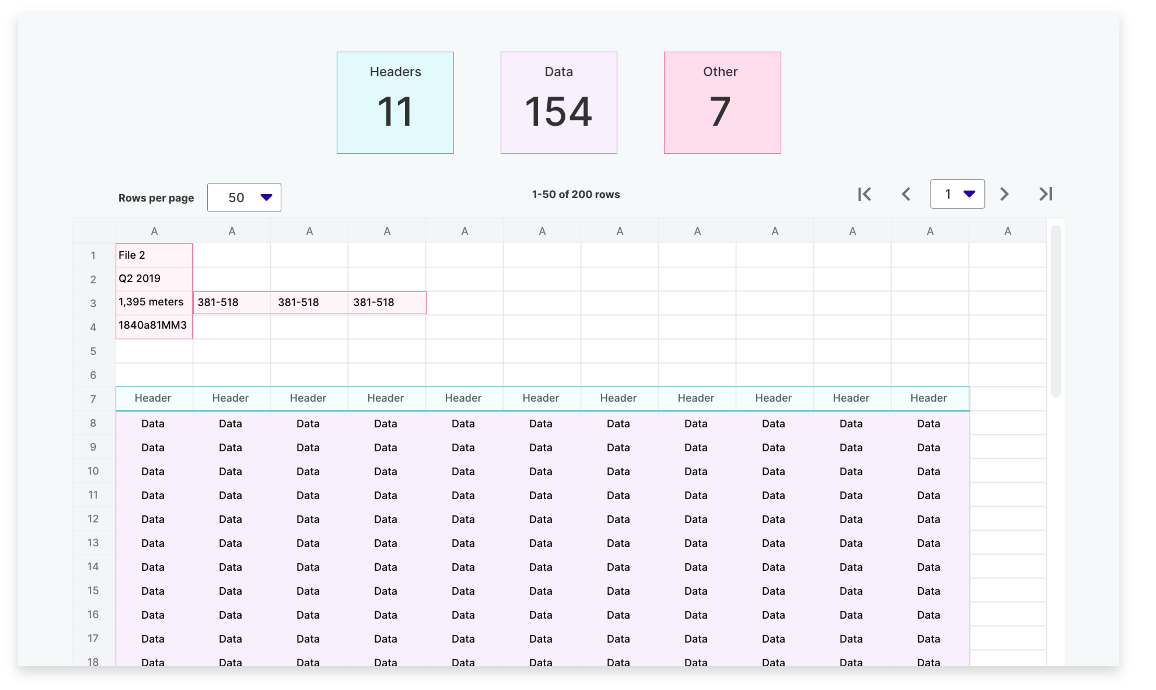The width and height of the screenshot is (1156, 690).
Task: Go to the first page of rows
Action: click(x=865, y=194)
